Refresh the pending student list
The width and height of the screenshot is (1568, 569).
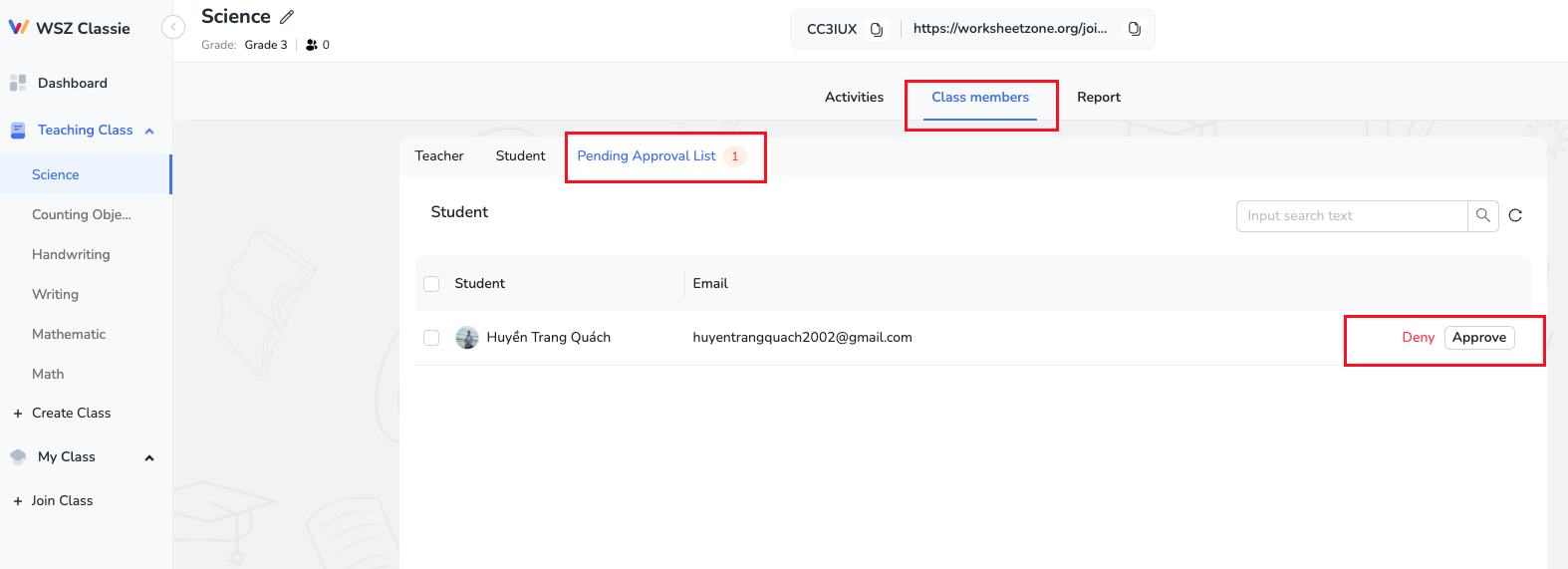coord(1515,215)
